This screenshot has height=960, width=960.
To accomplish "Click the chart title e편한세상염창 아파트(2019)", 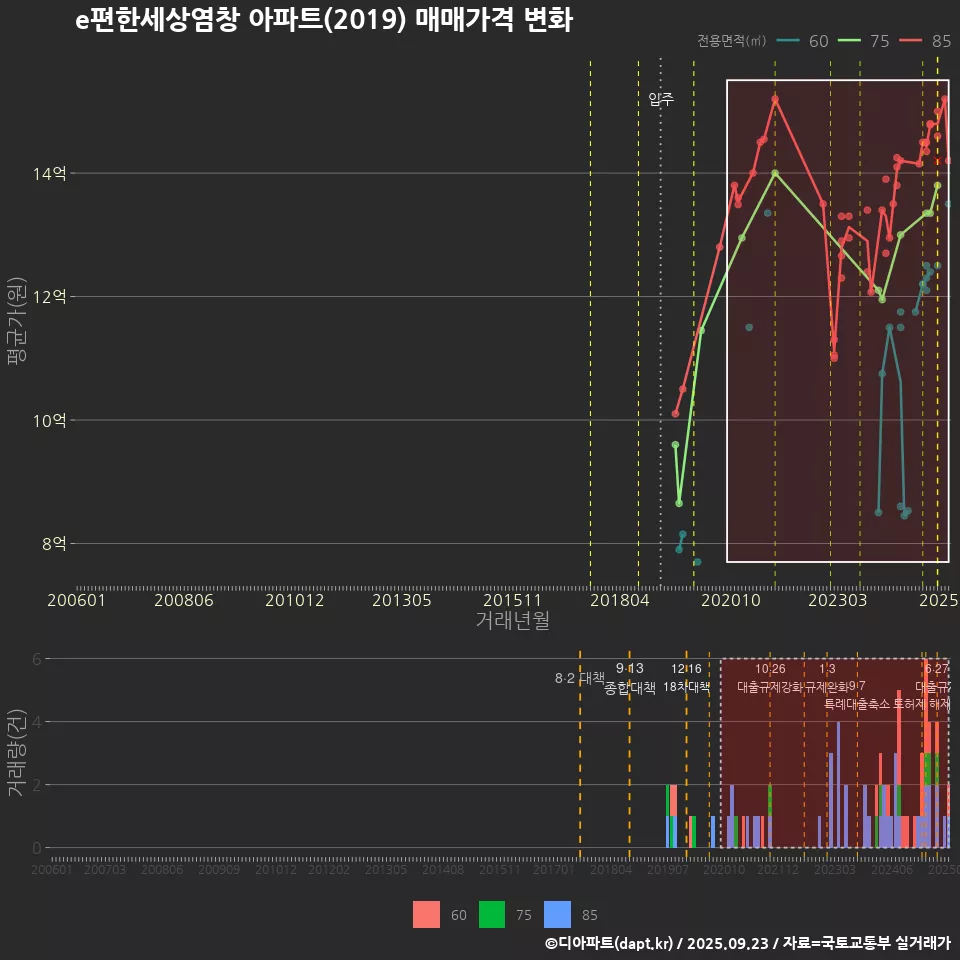I will (x=323, y=21).
